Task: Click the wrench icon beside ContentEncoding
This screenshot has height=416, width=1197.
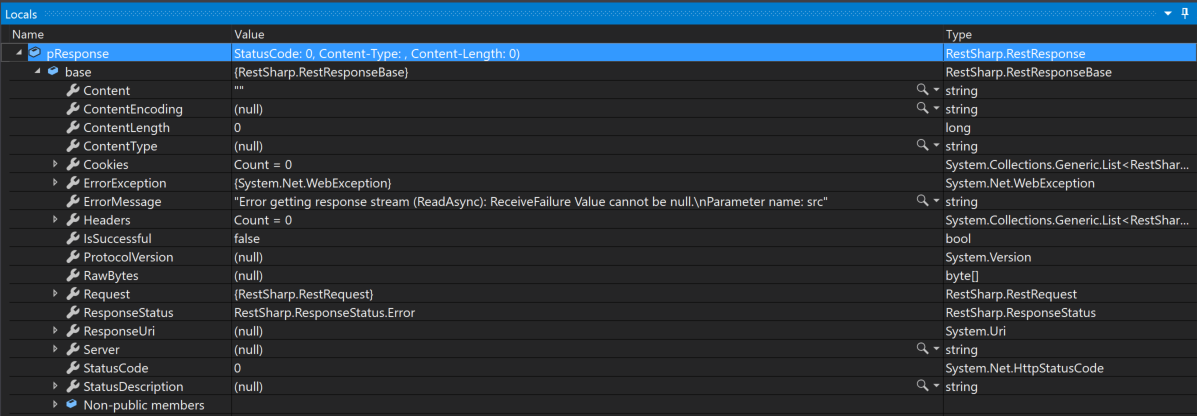Action: (73, 108)
